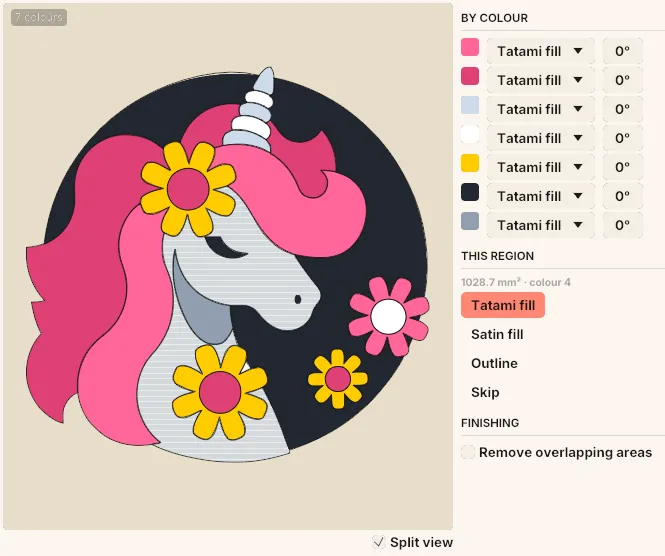
Task: Click the '1028.7 mm² · colour 4' info text
Action: pos(516,282)
